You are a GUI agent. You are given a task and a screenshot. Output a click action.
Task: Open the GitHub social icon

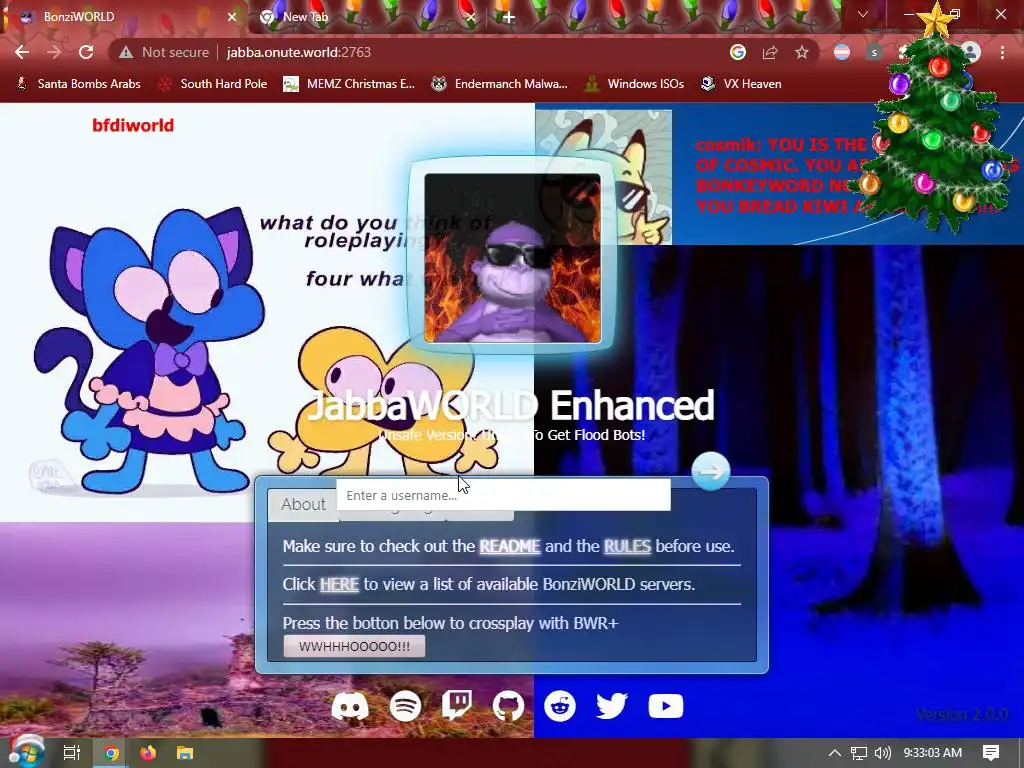click(509, 706)
